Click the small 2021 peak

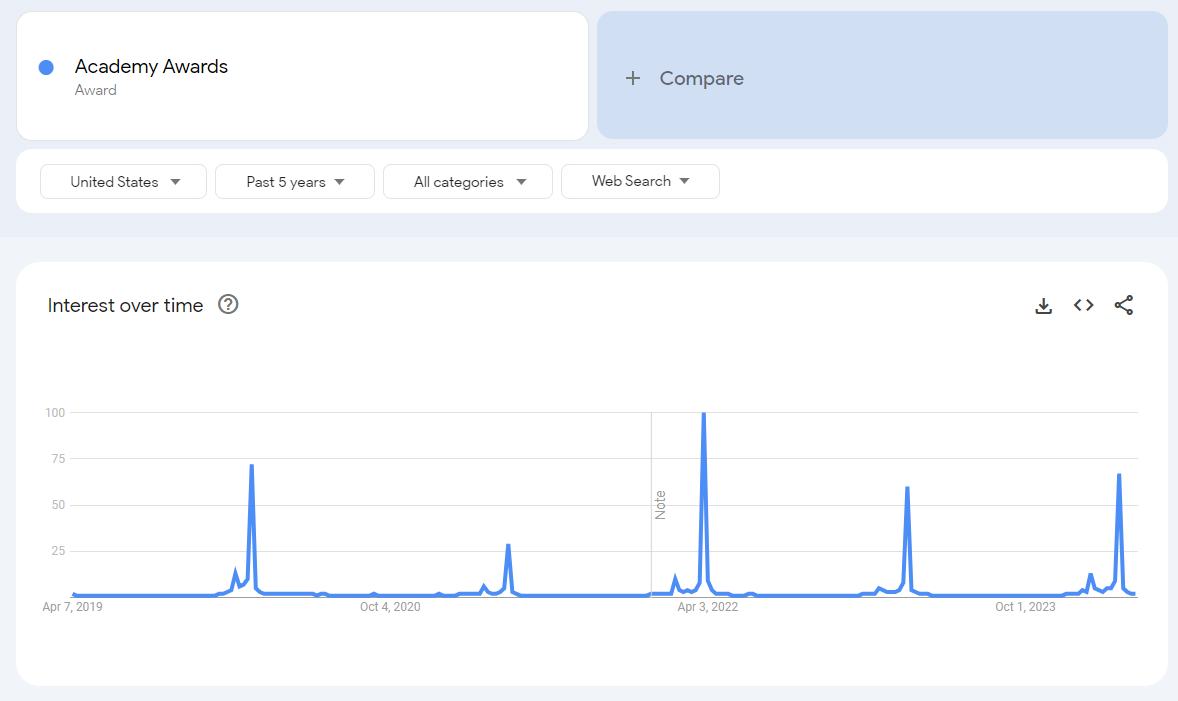(509, 545)
